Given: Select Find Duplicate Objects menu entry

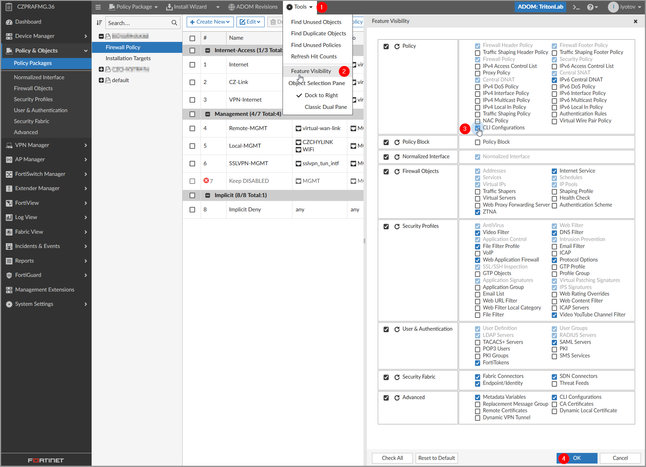Looking at the screenshot, I should 318,33.
